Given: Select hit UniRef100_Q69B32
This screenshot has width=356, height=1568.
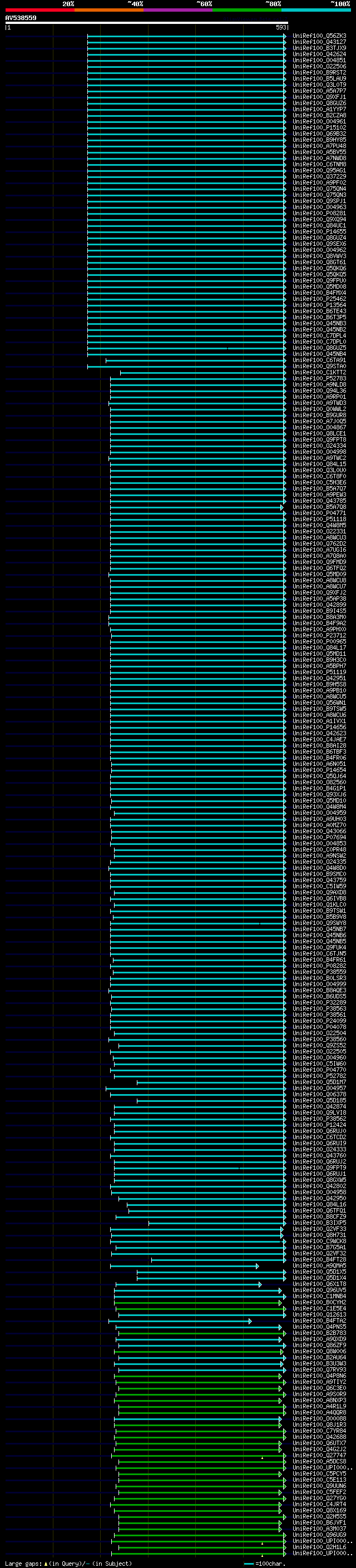Looking at the screenshot, I should point(319,134).
